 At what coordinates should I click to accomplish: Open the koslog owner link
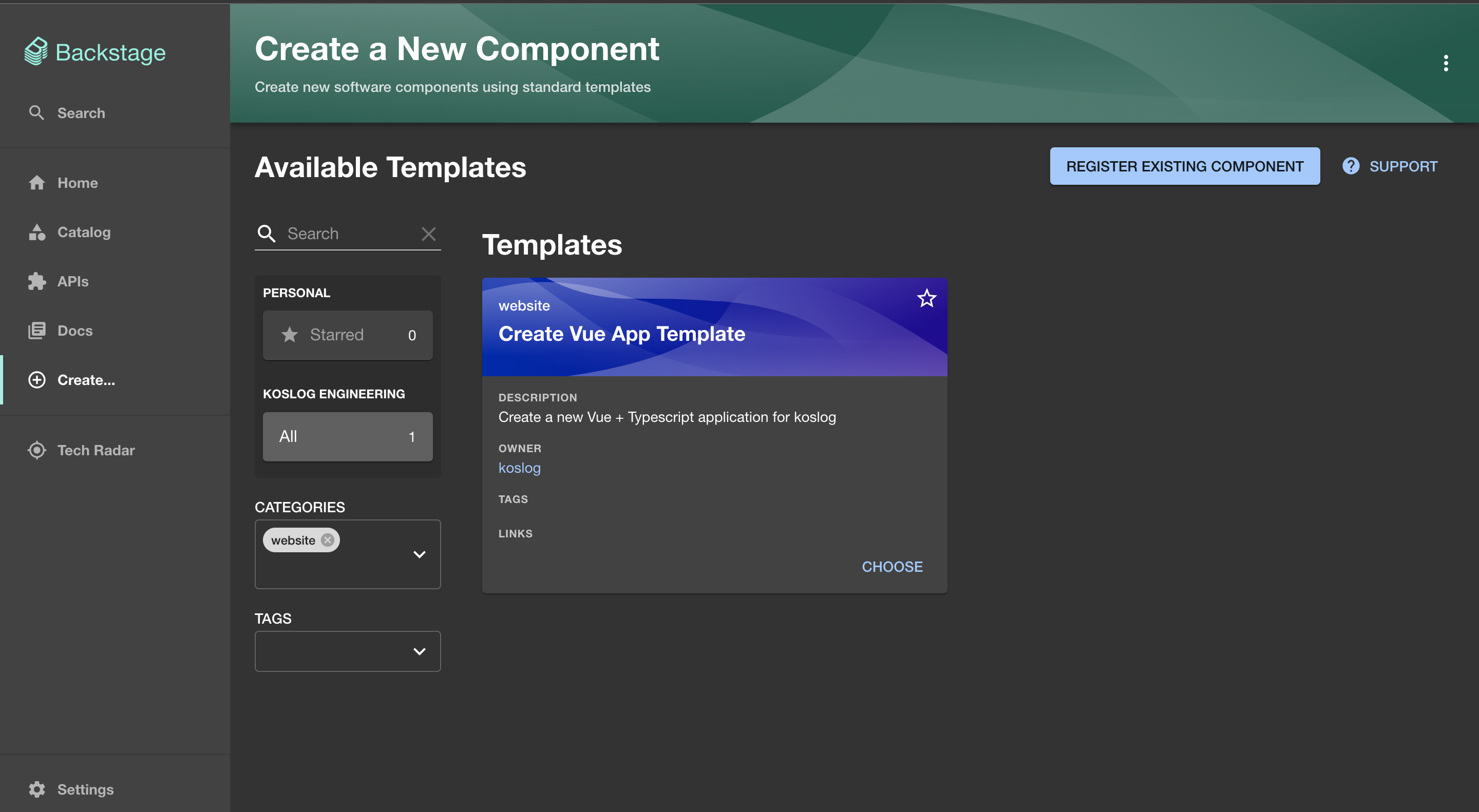coord(519,468)
